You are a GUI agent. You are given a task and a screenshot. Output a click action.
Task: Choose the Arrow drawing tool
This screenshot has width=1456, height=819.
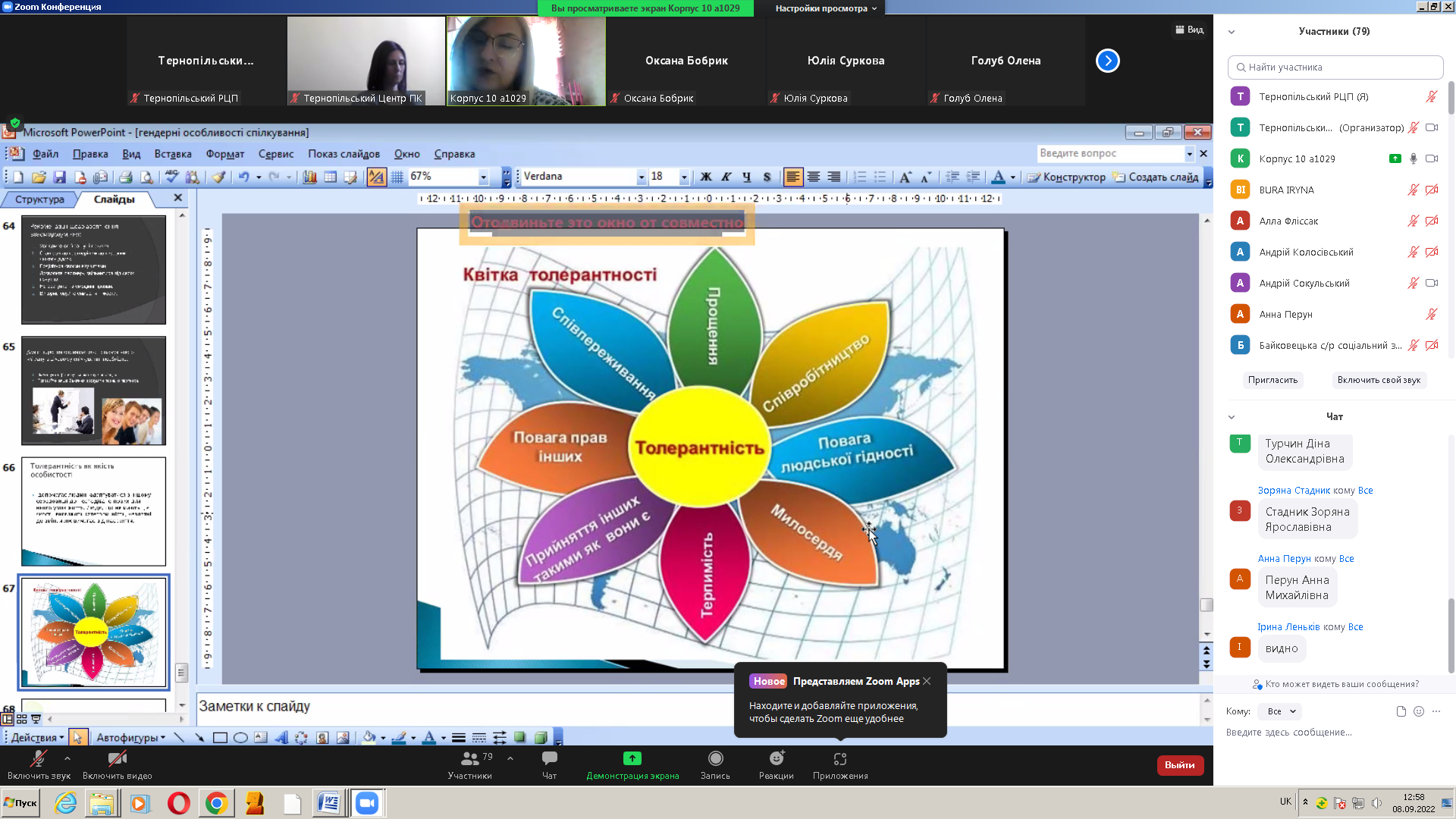[199, 737]
